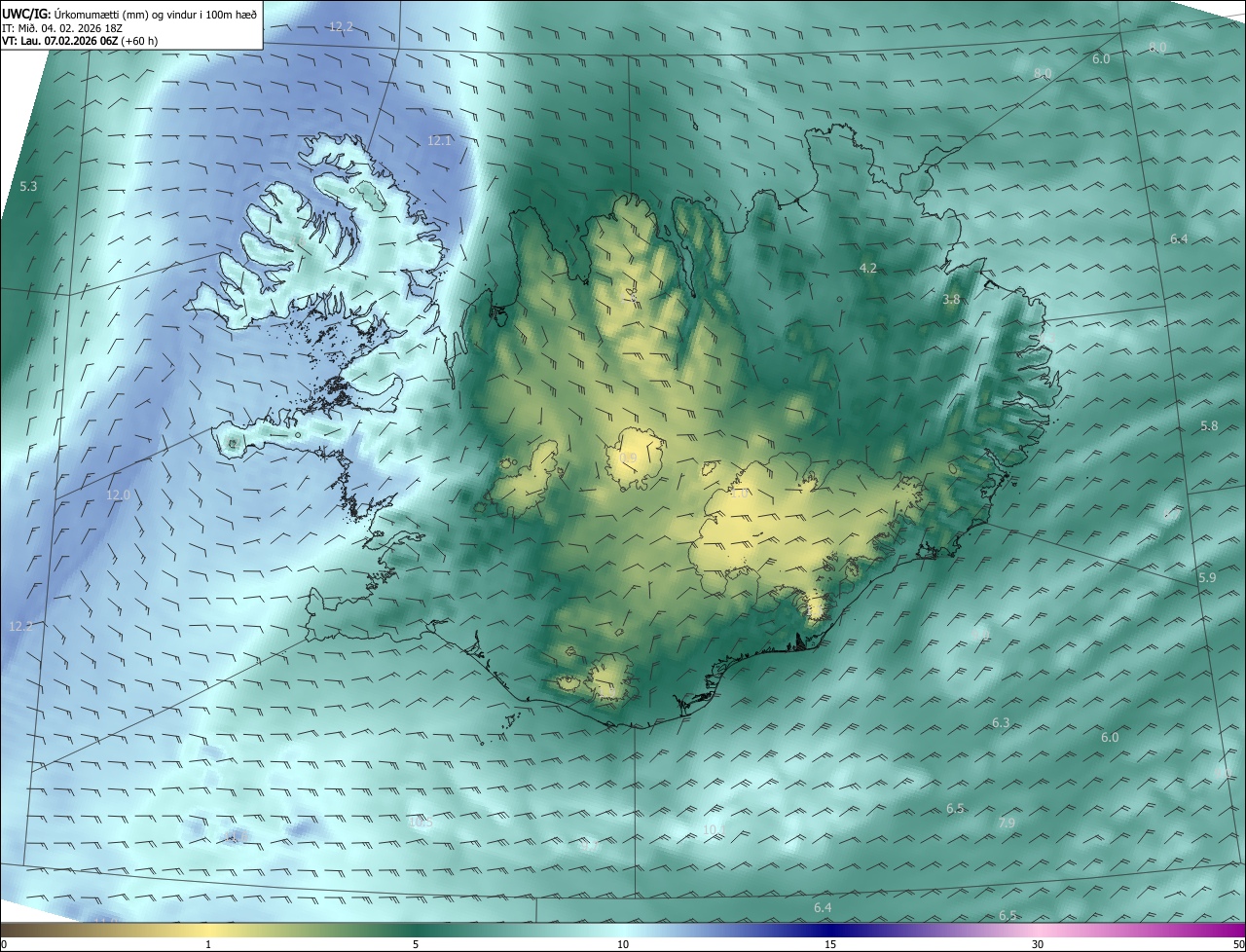Click the map value label "12.1"

click(x=440, y=141)
